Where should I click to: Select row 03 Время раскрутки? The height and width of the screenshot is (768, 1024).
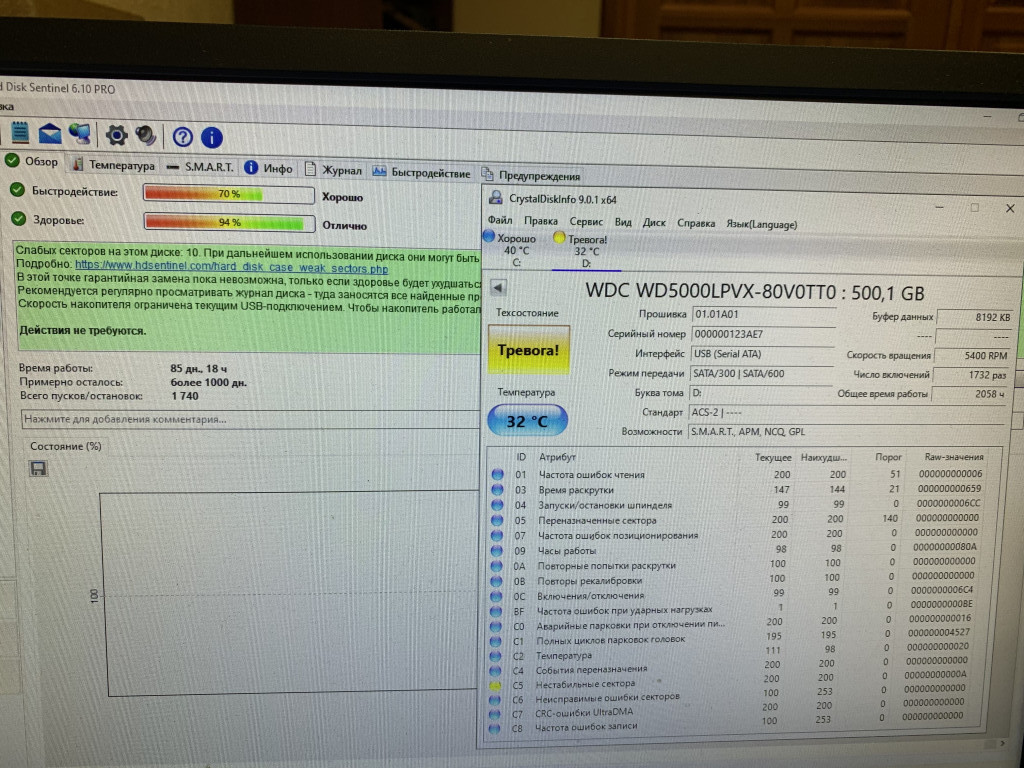738,489
